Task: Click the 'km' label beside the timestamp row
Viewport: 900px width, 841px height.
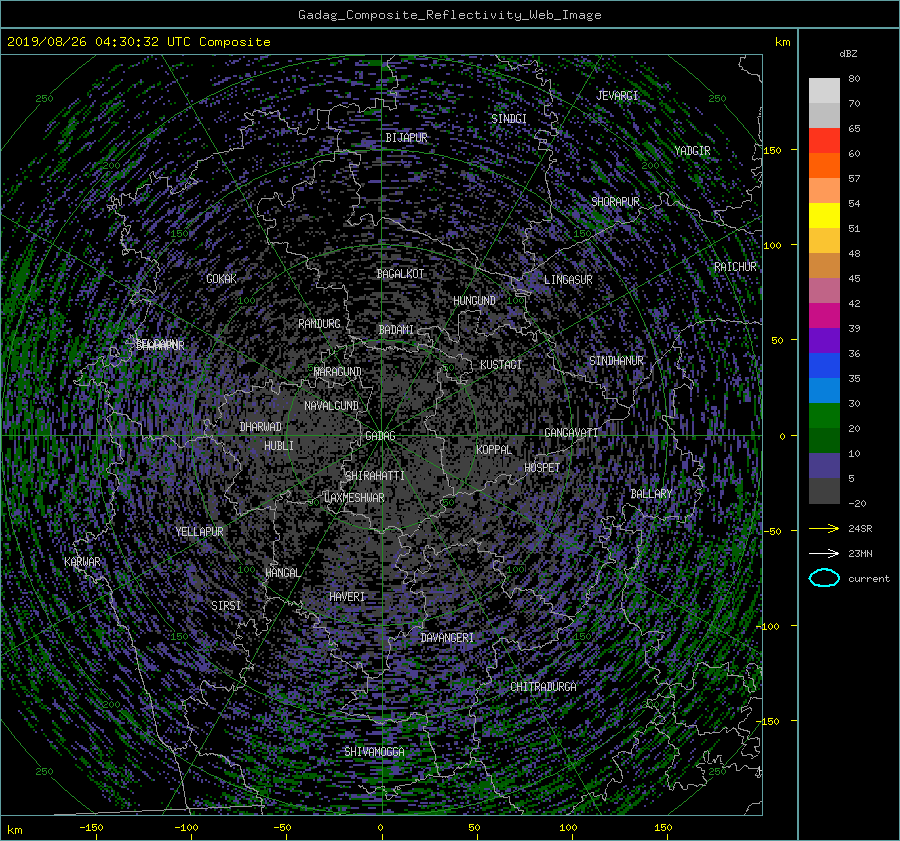Action: coord(782,42)
